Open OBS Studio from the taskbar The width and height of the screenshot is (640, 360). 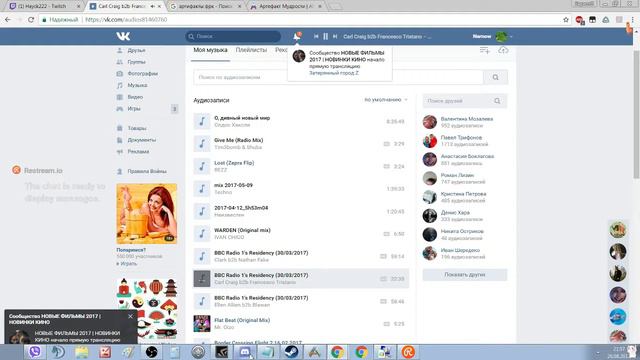coord(151,352)
